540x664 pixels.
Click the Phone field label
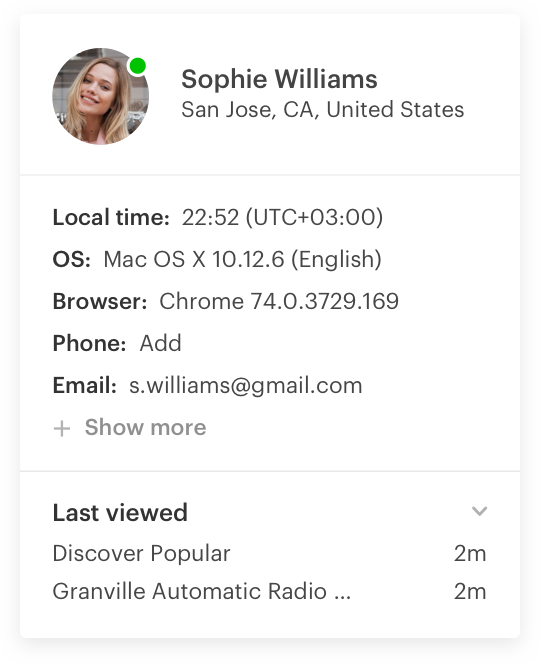point(89,343)
